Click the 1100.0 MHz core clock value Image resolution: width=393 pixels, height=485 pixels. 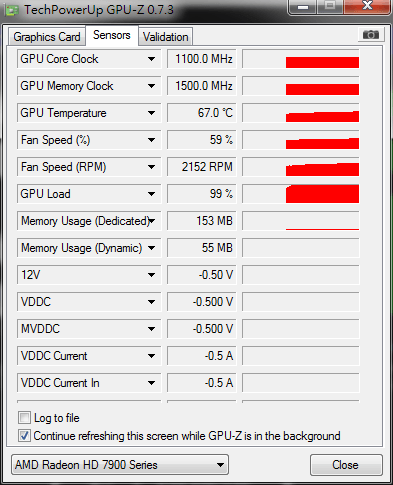[x=202, y=59]
